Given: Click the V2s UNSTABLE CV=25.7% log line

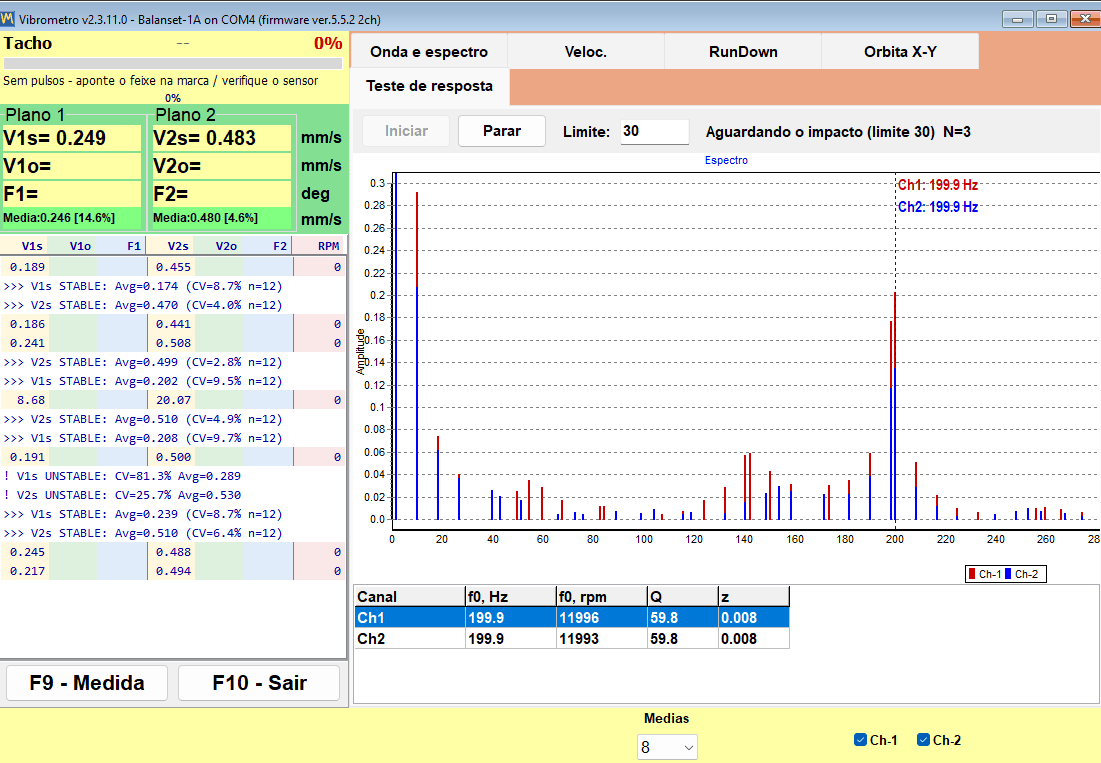Looking at the screenshot, I should point(122,495).
